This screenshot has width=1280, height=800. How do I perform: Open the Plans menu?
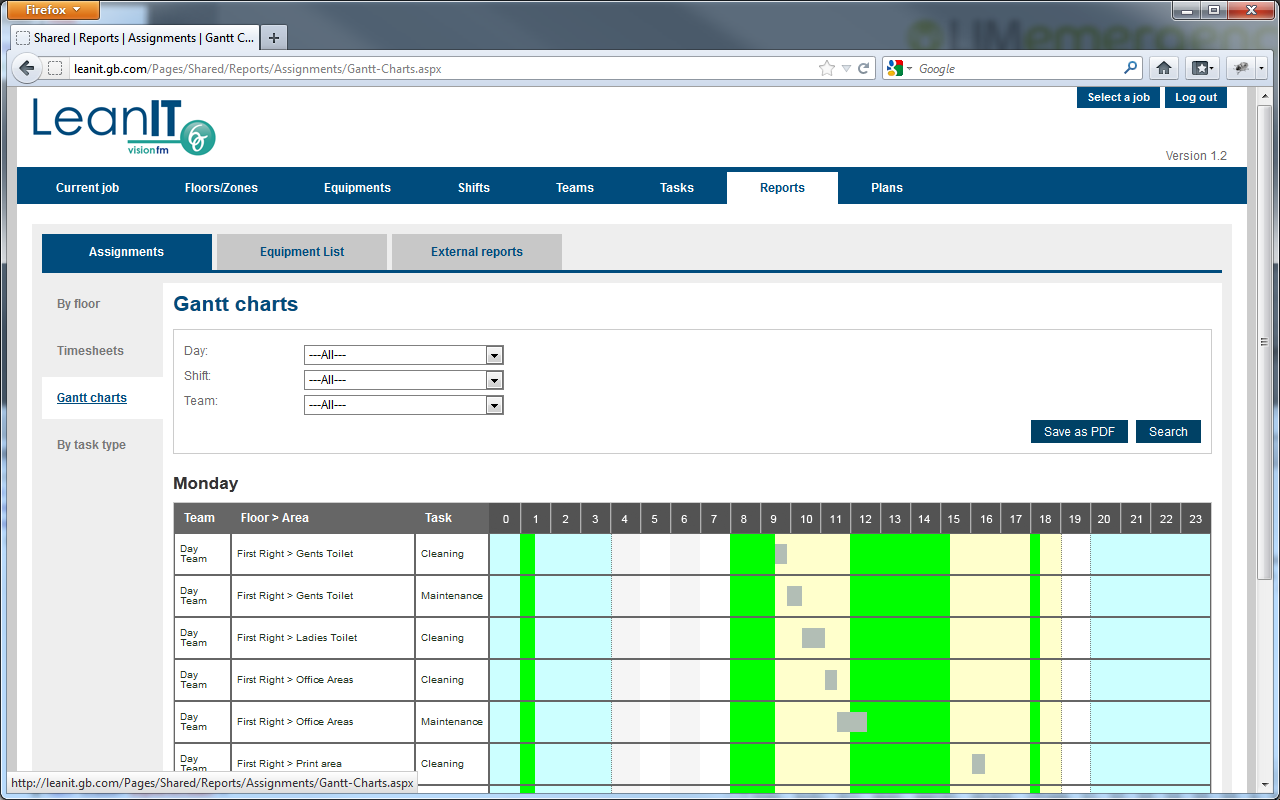tap(887, 188)
